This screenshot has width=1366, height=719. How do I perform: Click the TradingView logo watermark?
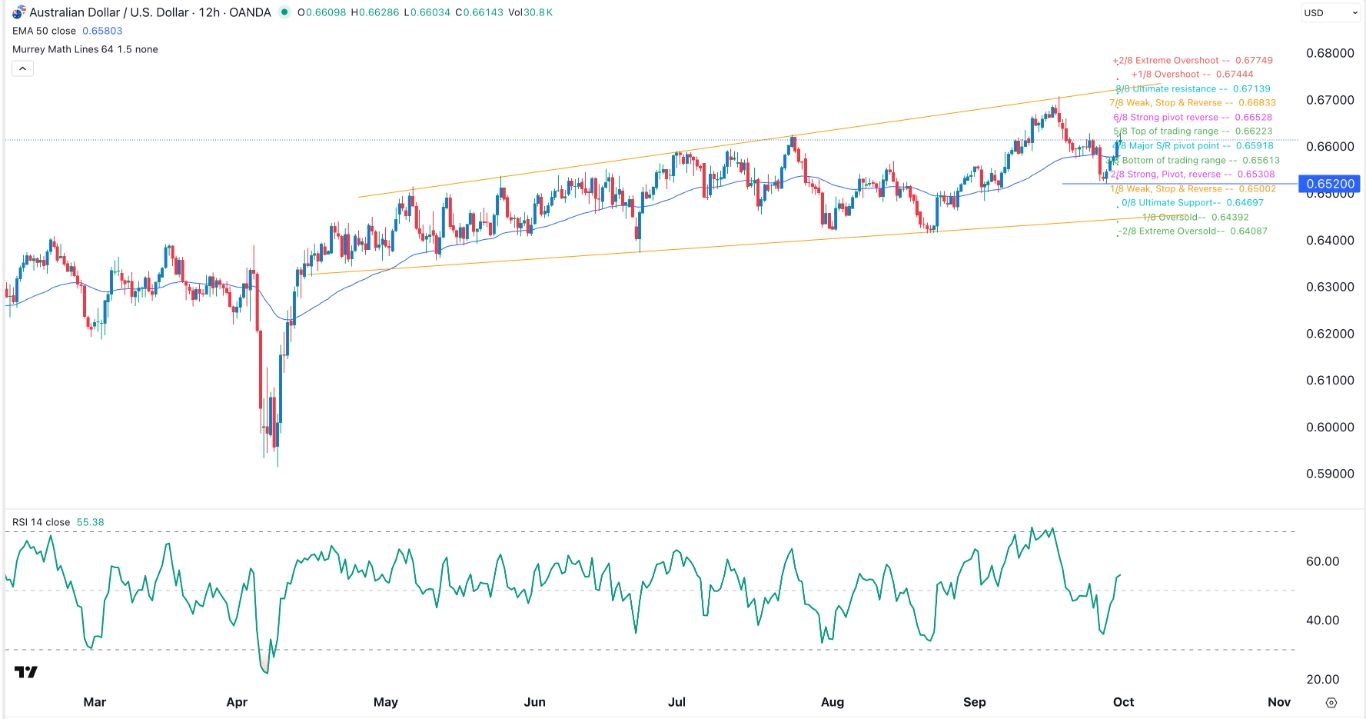(25, 672)
